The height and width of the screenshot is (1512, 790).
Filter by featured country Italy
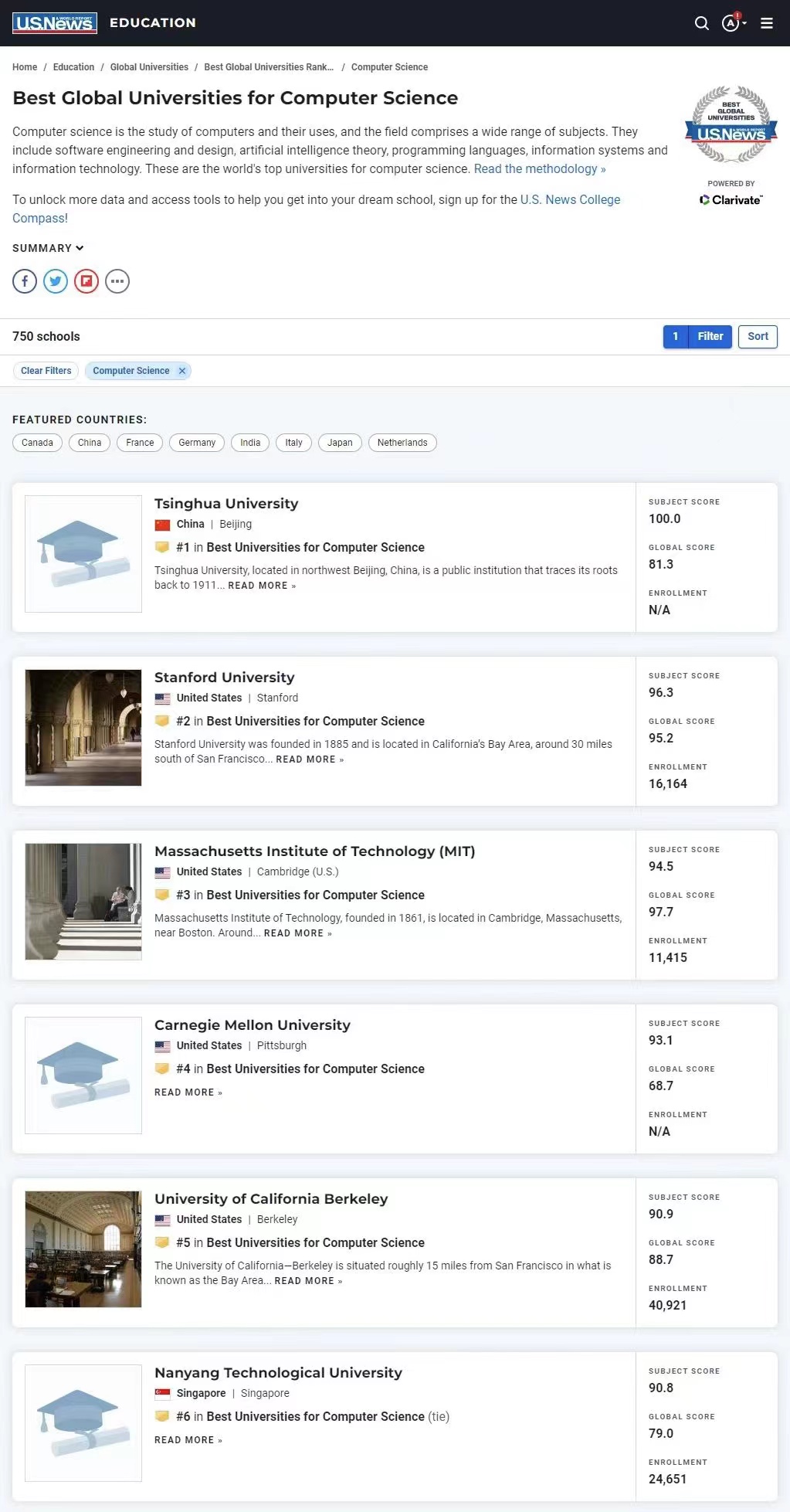point(293,443)
